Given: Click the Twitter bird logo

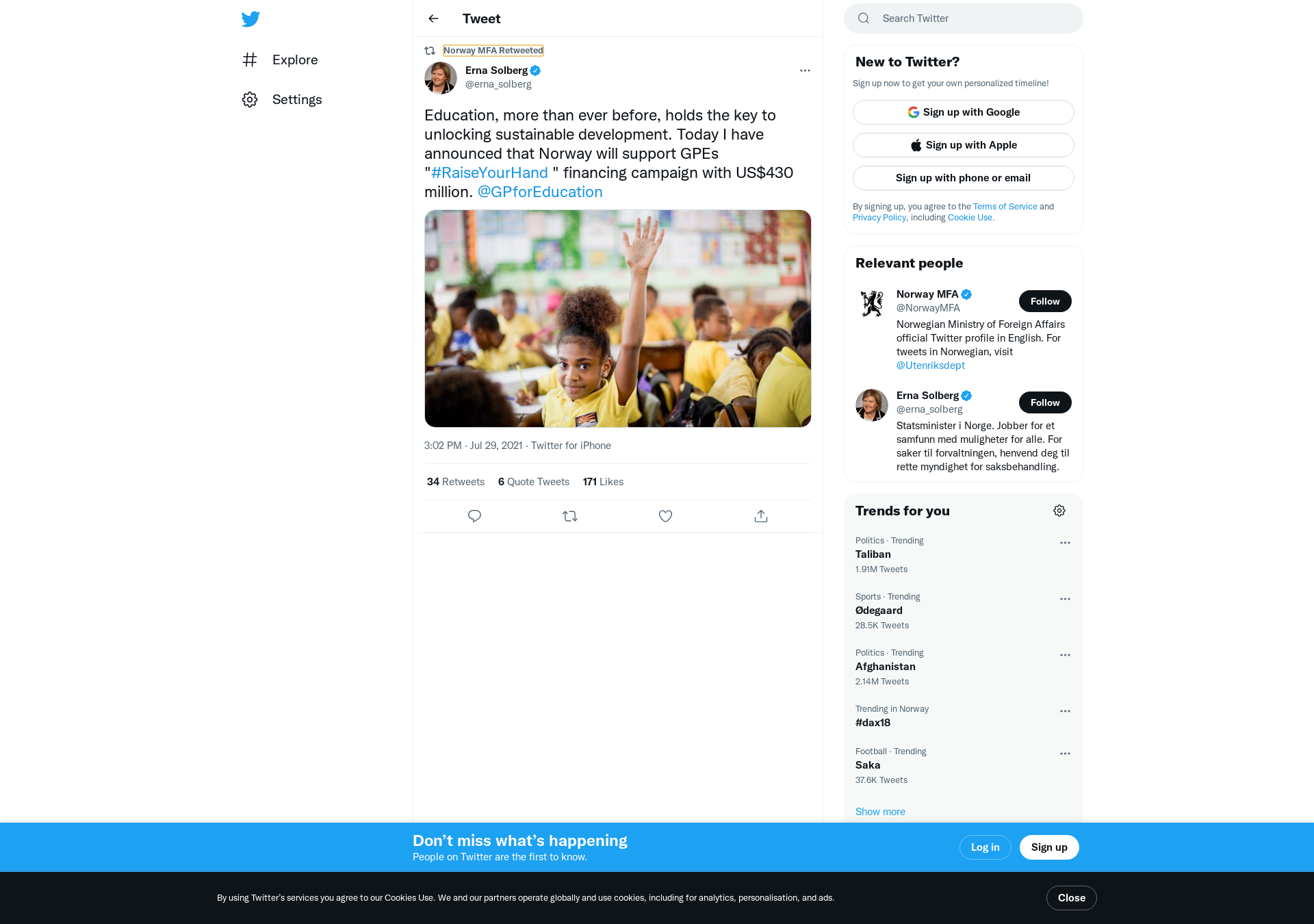Looking at the screenshot, I should tap(250, 19).
